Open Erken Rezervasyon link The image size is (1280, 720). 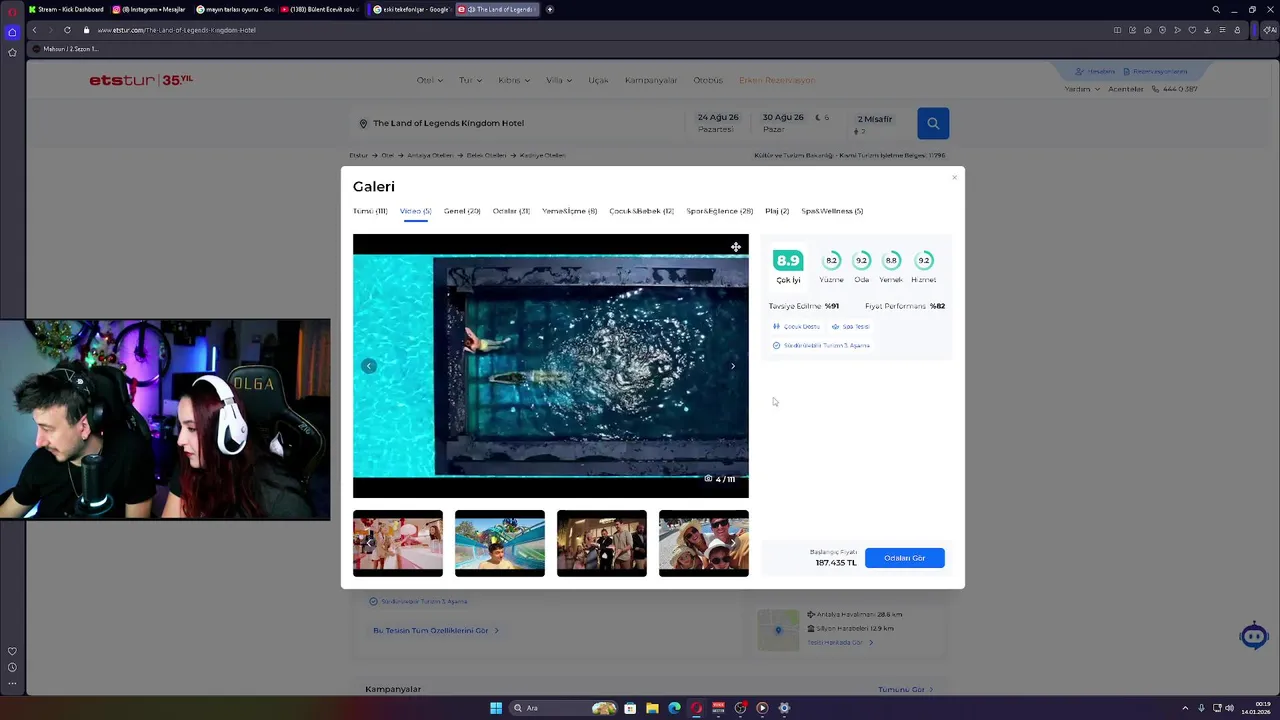[x=777, y=80]
